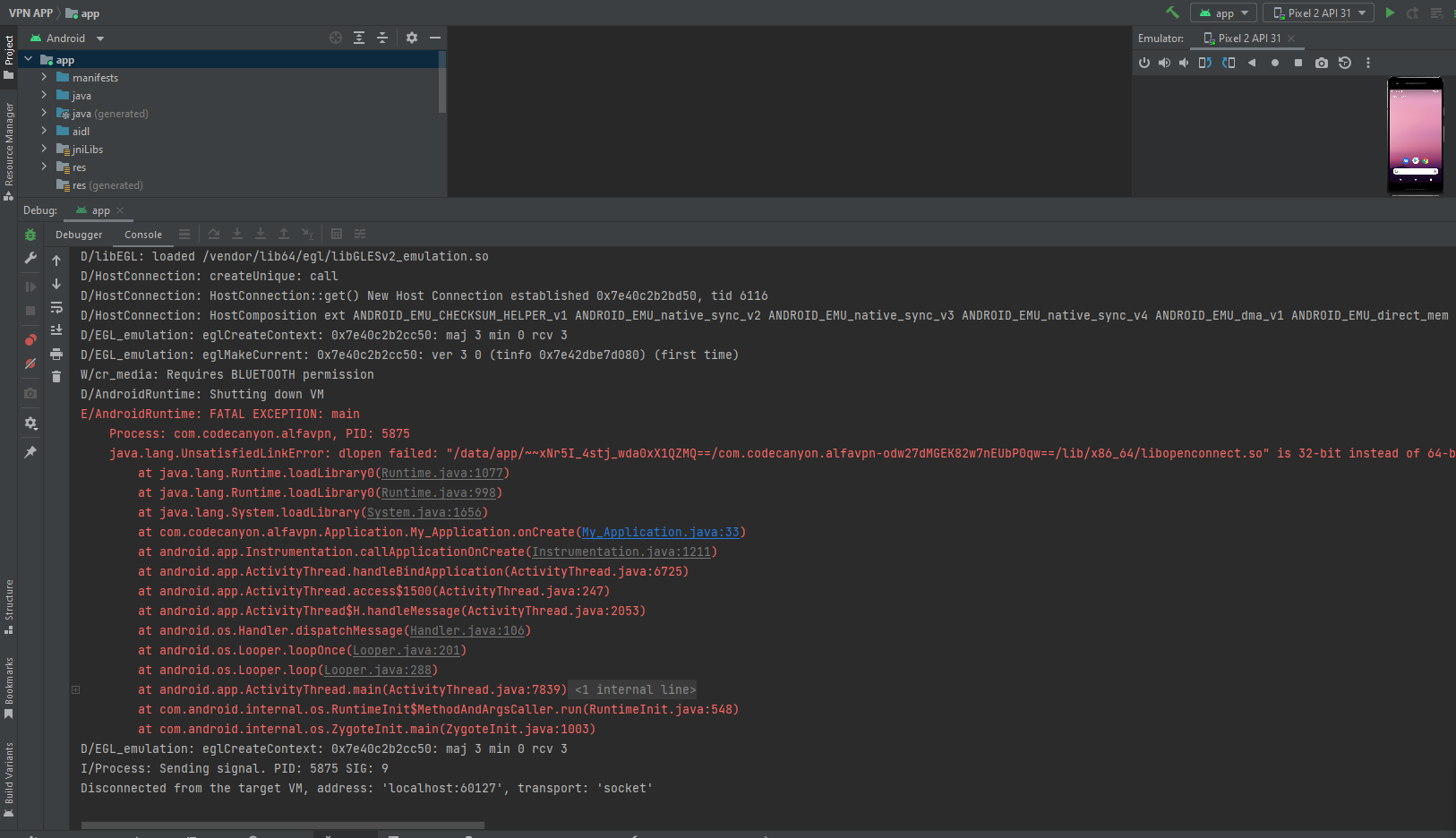The image size is (1456, 838).
Task: Open the My_Application.java:33 stack trace link
Action: click(661, 532)
